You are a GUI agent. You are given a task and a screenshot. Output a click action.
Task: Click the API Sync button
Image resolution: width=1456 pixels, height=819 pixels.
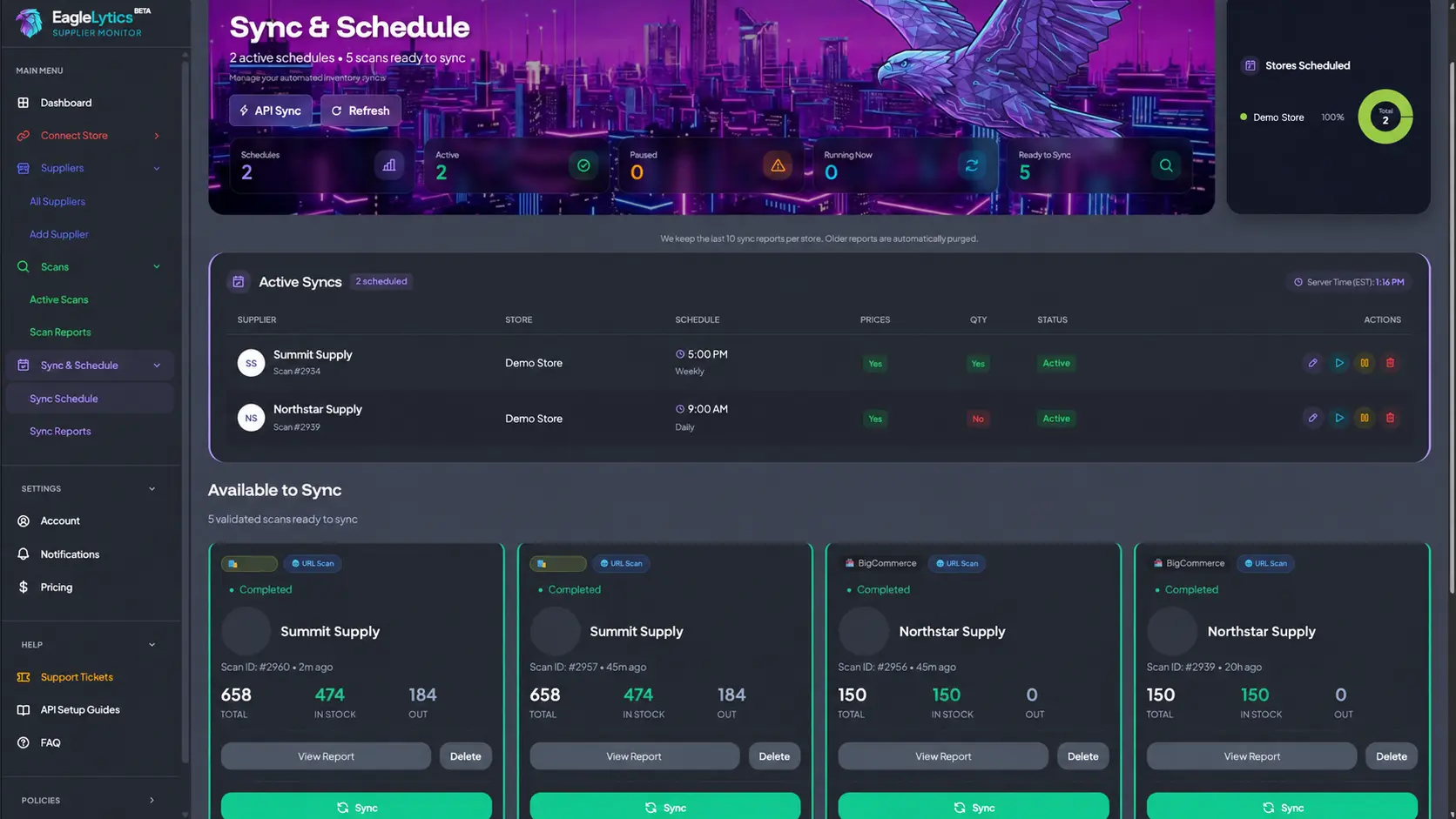[x=271, y=111]
